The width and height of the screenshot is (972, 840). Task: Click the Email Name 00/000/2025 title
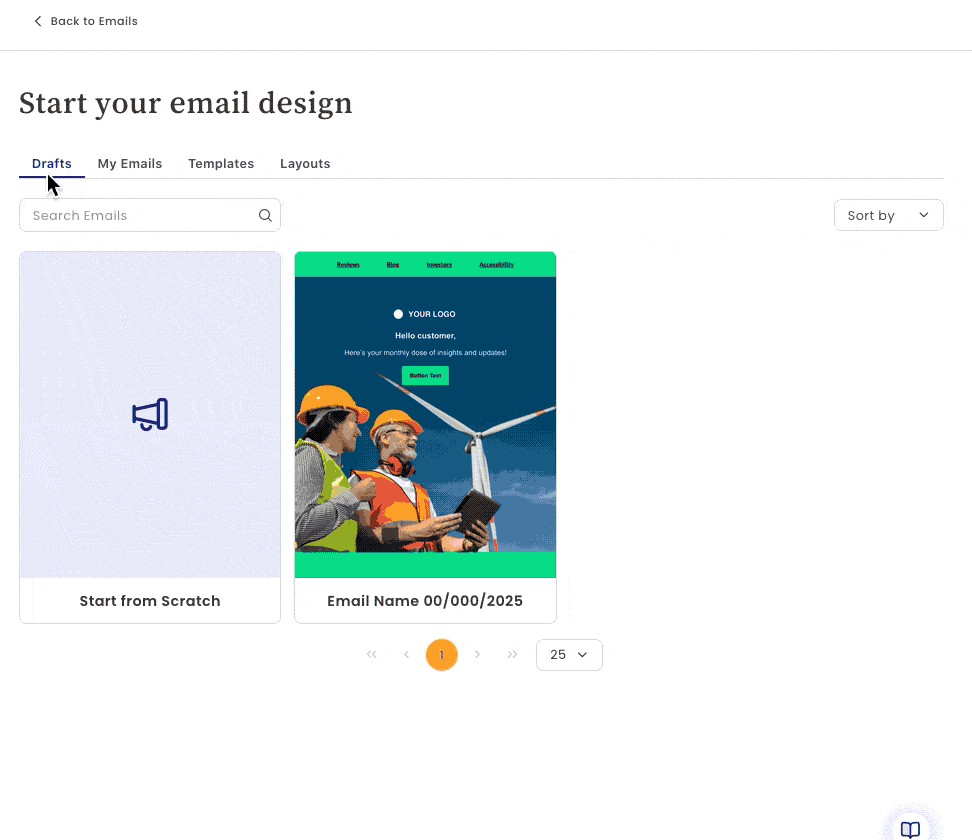(x=425, y=601)
